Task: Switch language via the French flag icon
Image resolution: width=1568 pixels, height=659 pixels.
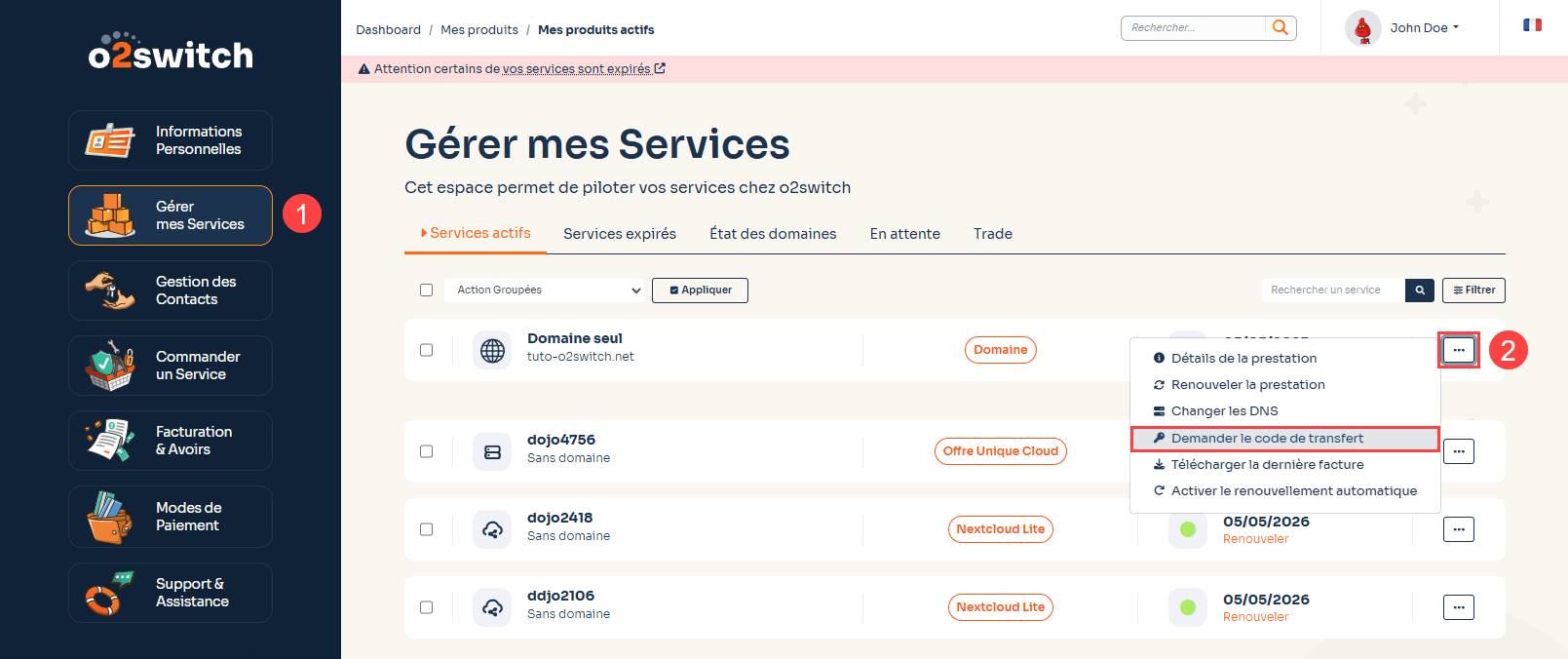Action: (x=1532, y=25)
